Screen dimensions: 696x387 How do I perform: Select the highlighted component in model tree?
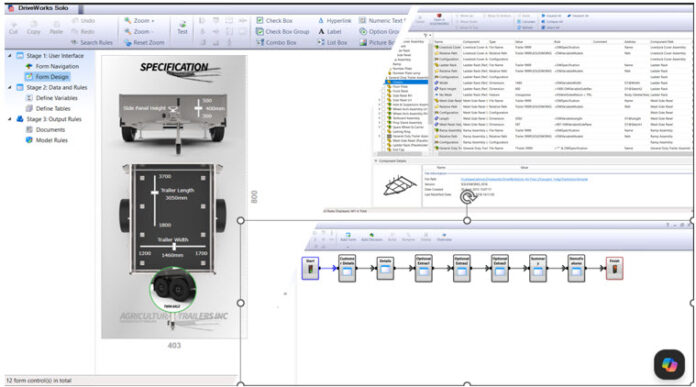pos(407,82)
